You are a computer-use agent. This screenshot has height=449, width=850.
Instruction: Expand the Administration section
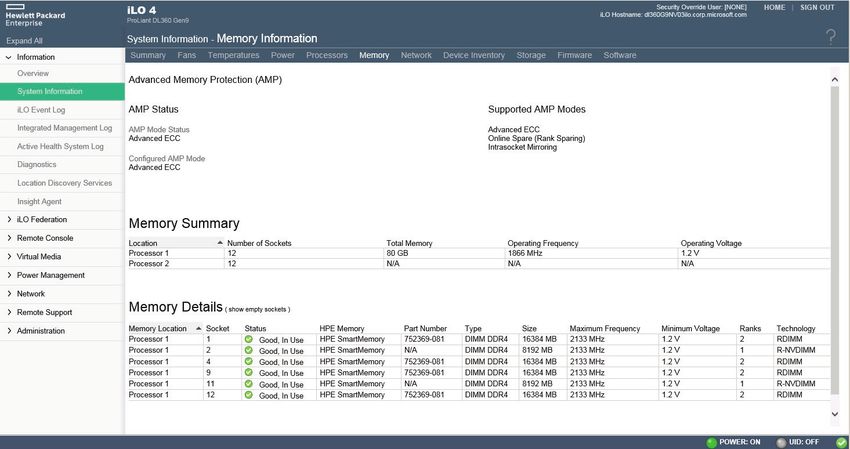point(9,330)
